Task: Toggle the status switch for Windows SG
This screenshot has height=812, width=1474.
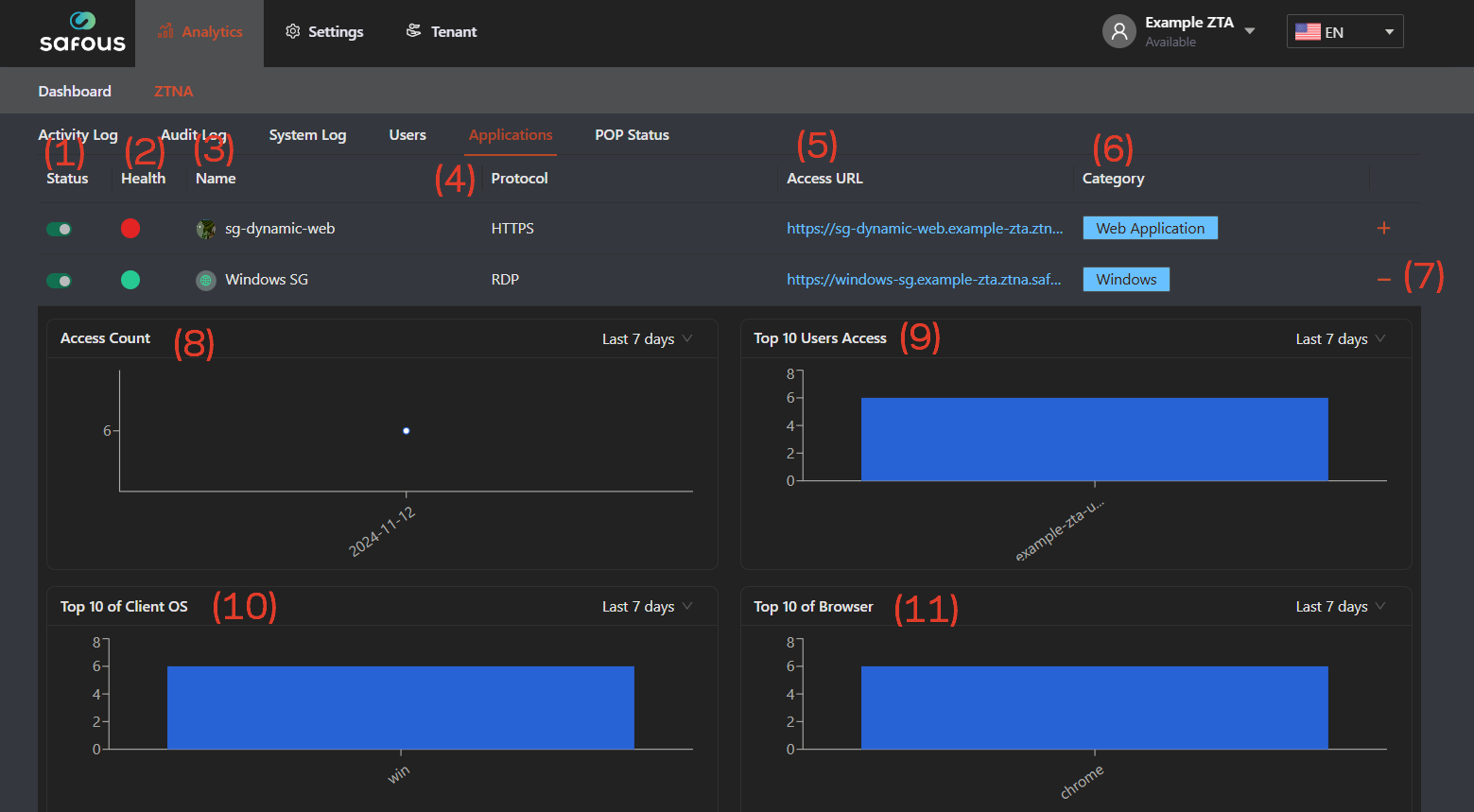Action: [x=60, y=281]
